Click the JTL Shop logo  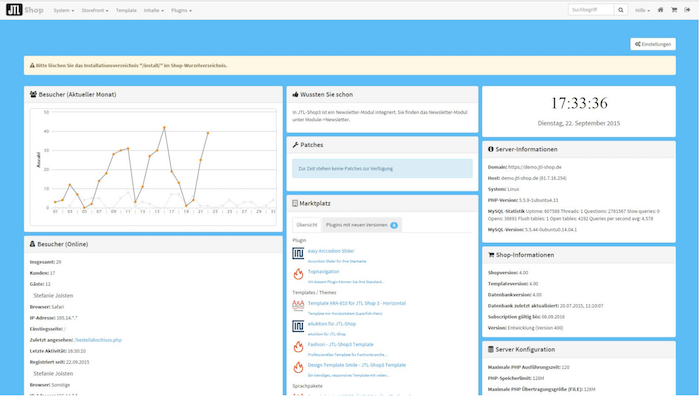pos(25,10)
